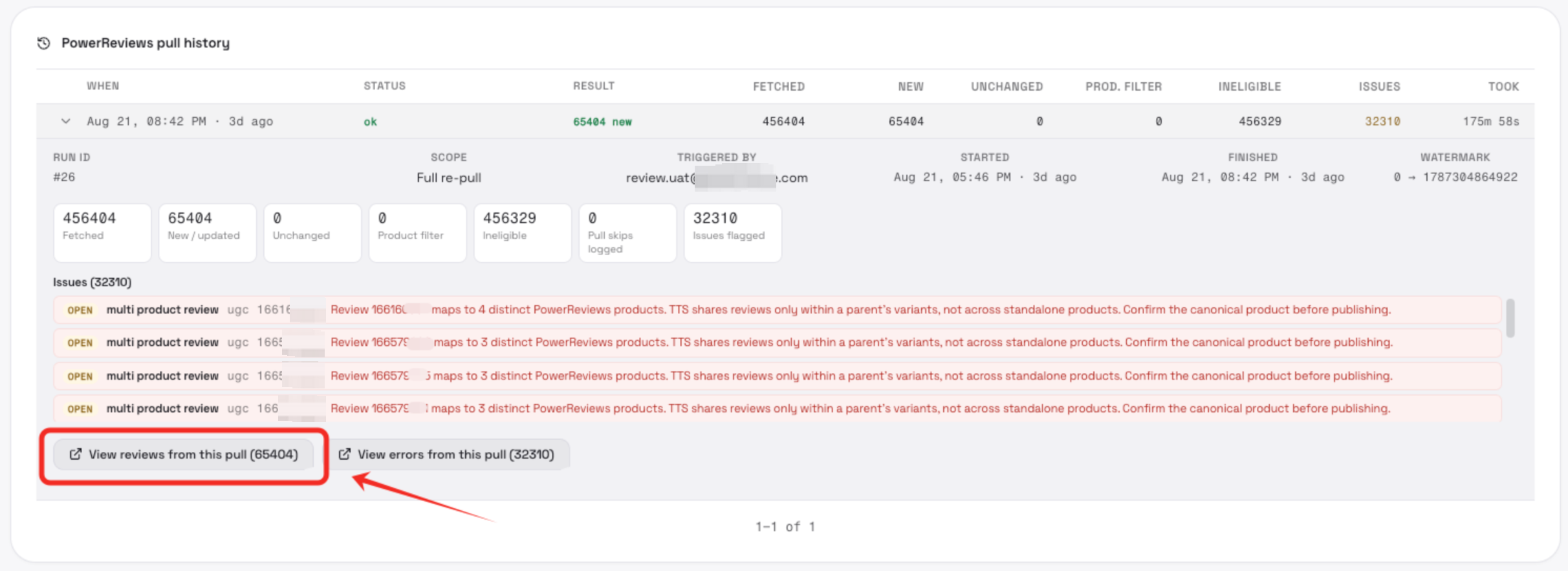
Task: Click the 0 Unchanged stat card
Action: [312, 233]
